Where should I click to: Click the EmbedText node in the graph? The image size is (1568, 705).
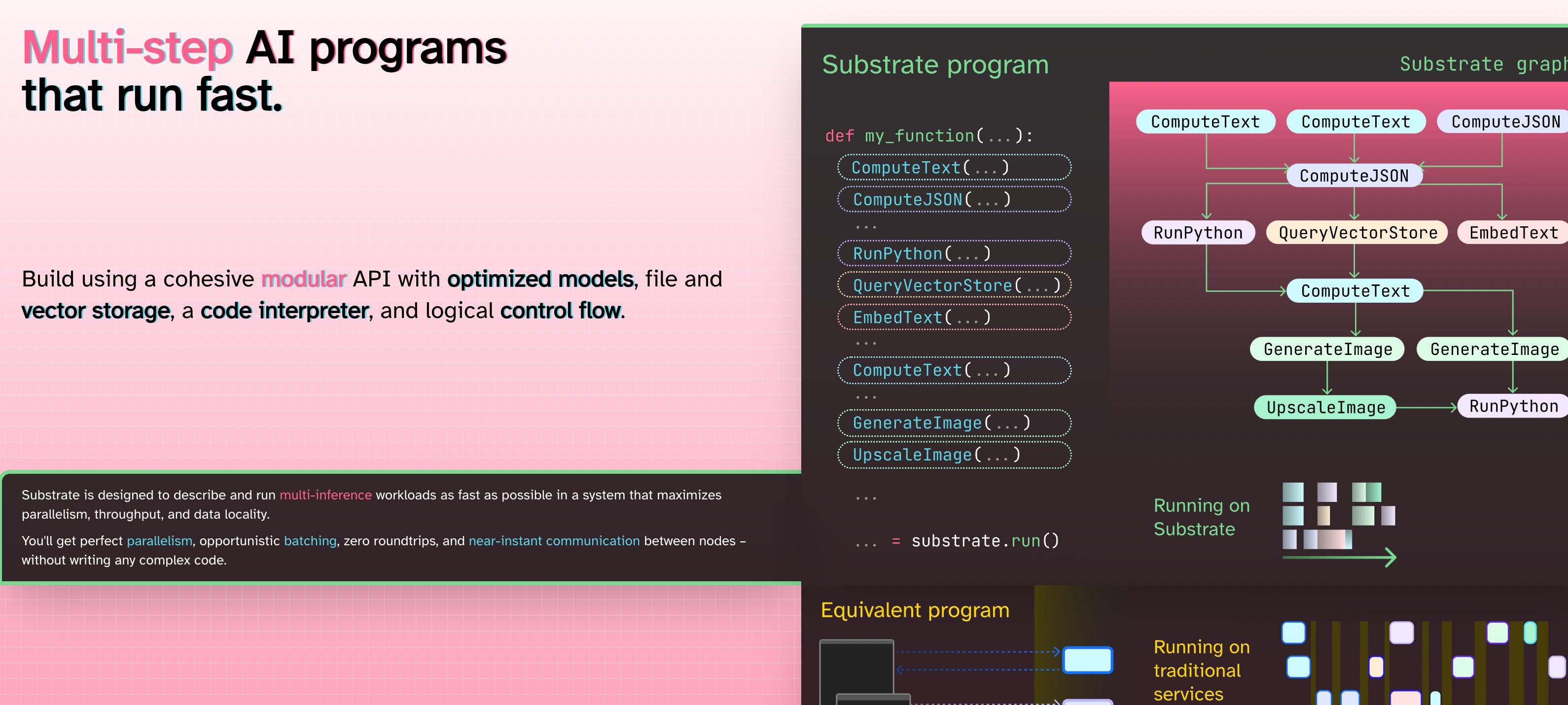point(1513,233)
